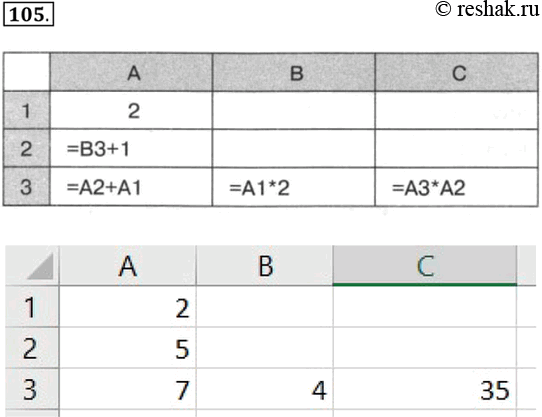This screenshot has width=542, height=417.
Task: Click the =A2+A1 formula cell
Action: coord(131,187)
